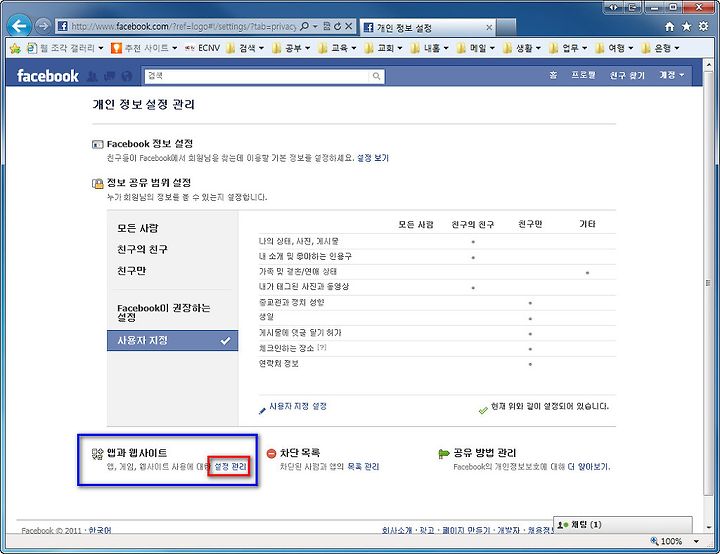Click the help [?] next to 체크인하는 장소
The width and height of the screenshot is (720, 554).
point(321,348)
